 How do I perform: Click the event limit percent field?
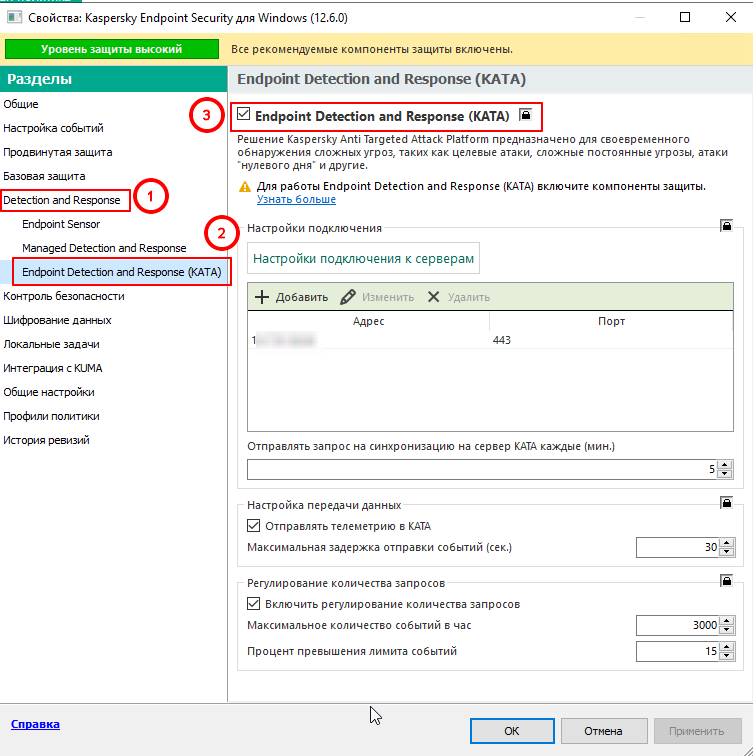coord(678,651)
